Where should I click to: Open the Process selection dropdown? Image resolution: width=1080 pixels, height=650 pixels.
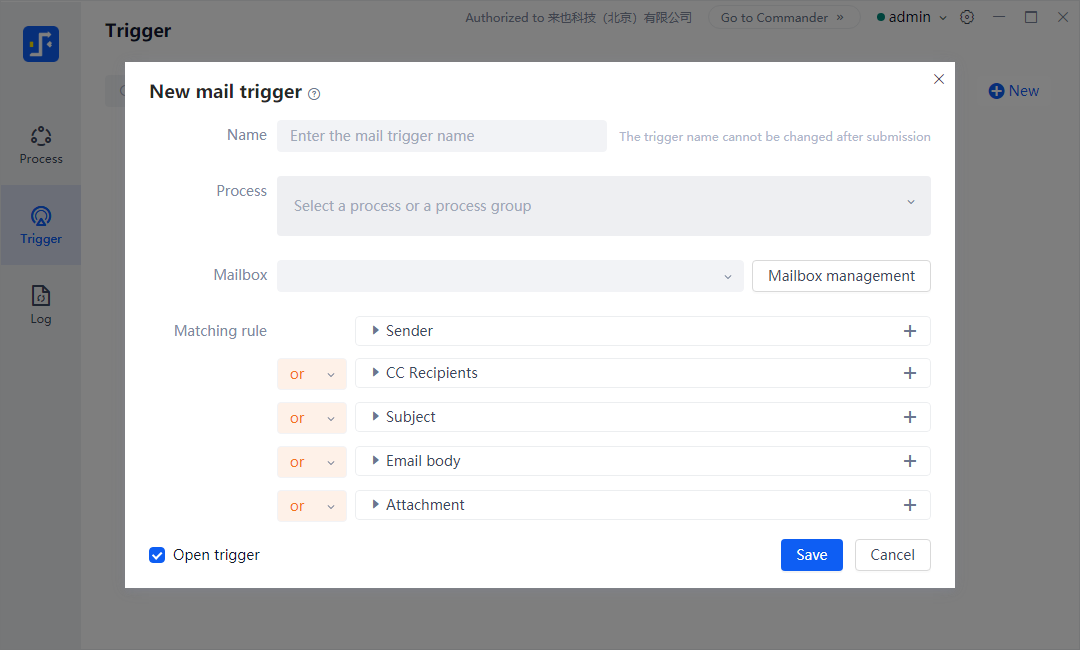[603, 206]
